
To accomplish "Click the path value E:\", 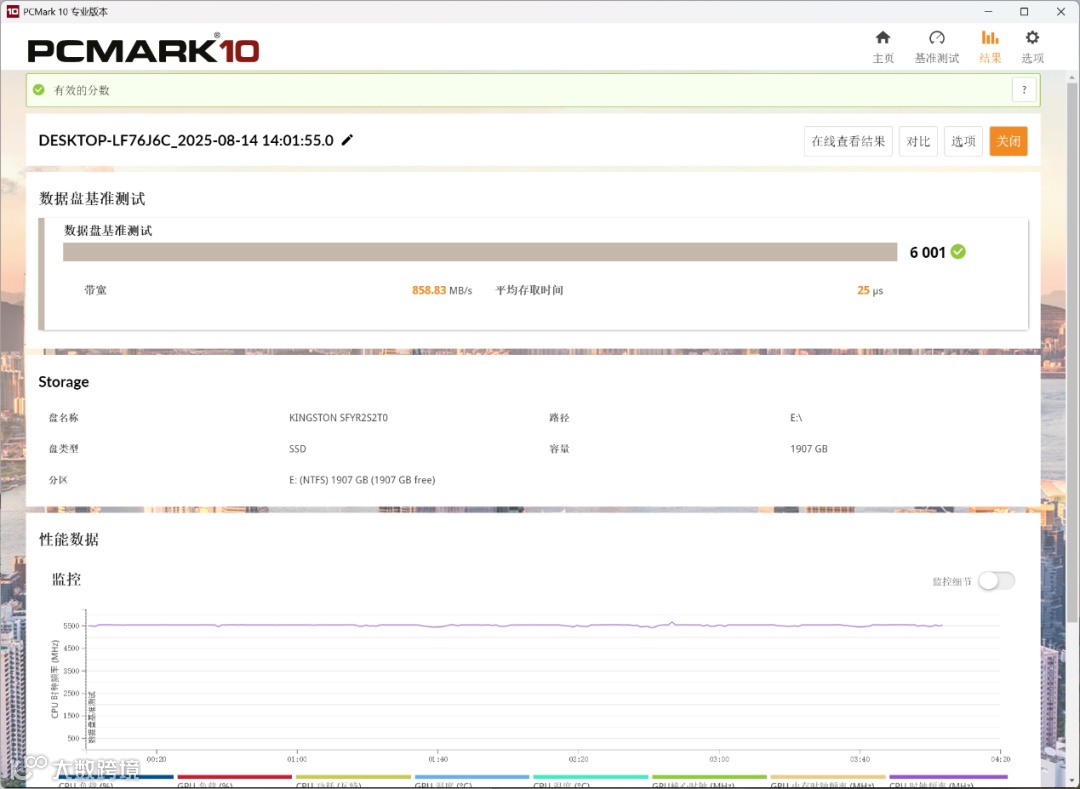I will click(x=796, y=418).
